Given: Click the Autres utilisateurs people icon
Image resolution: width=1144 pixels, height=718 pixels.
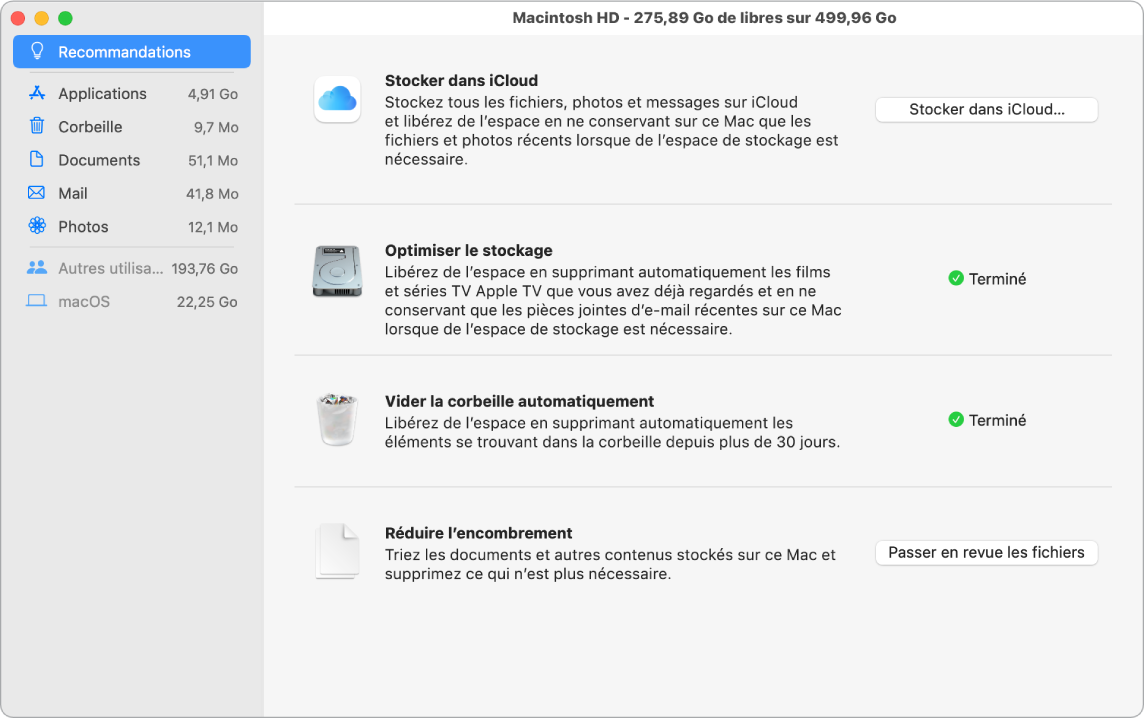Looking at the screenshot, I should [x=36, y=268].
